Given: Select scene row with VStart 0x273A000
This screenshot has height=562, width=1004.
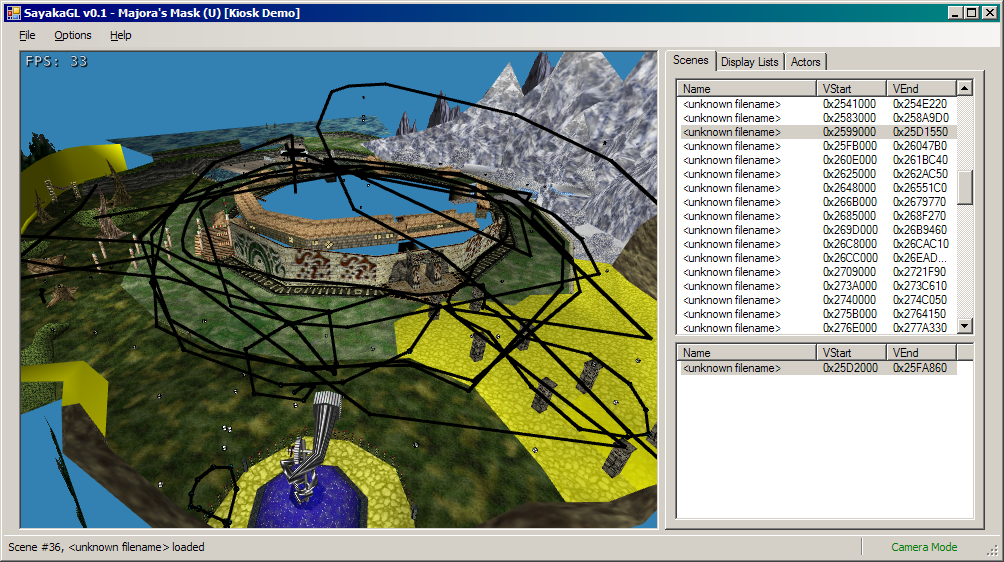Looking at the screenshot, I should point(818,286).
